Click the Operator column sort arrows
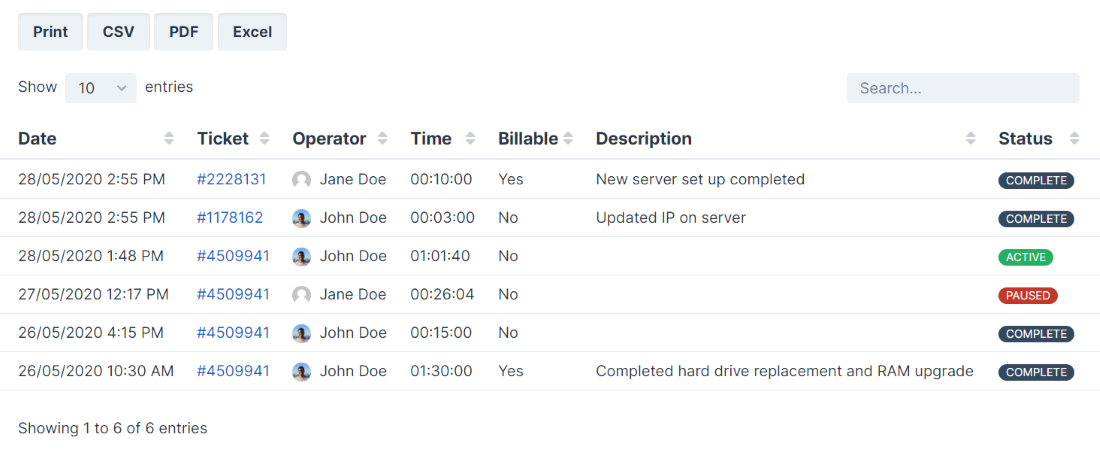Screen dimensions: 1100x450 (382, 139)
